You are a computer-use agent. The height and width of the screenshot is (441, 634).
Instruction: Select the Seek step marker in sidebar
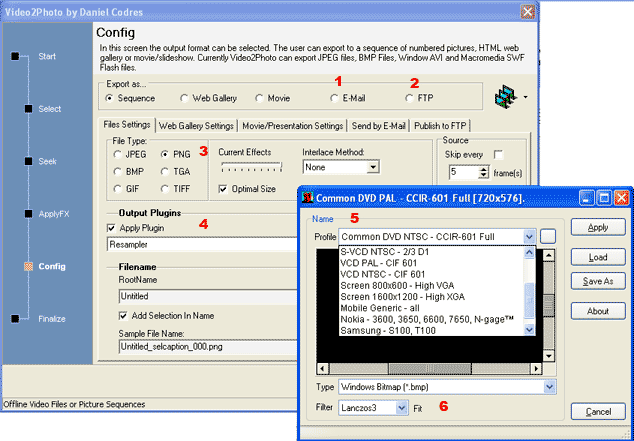28,161
